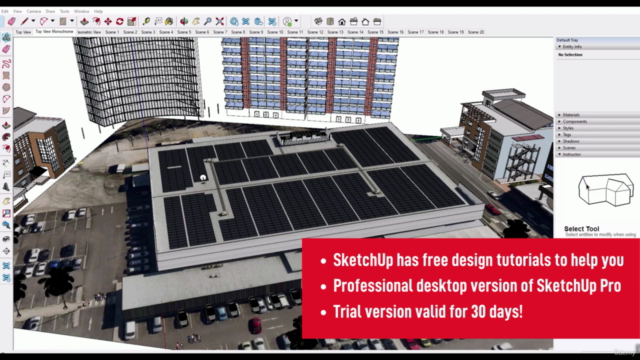
Task: Open the Window menu
Action: coord(82,11)
